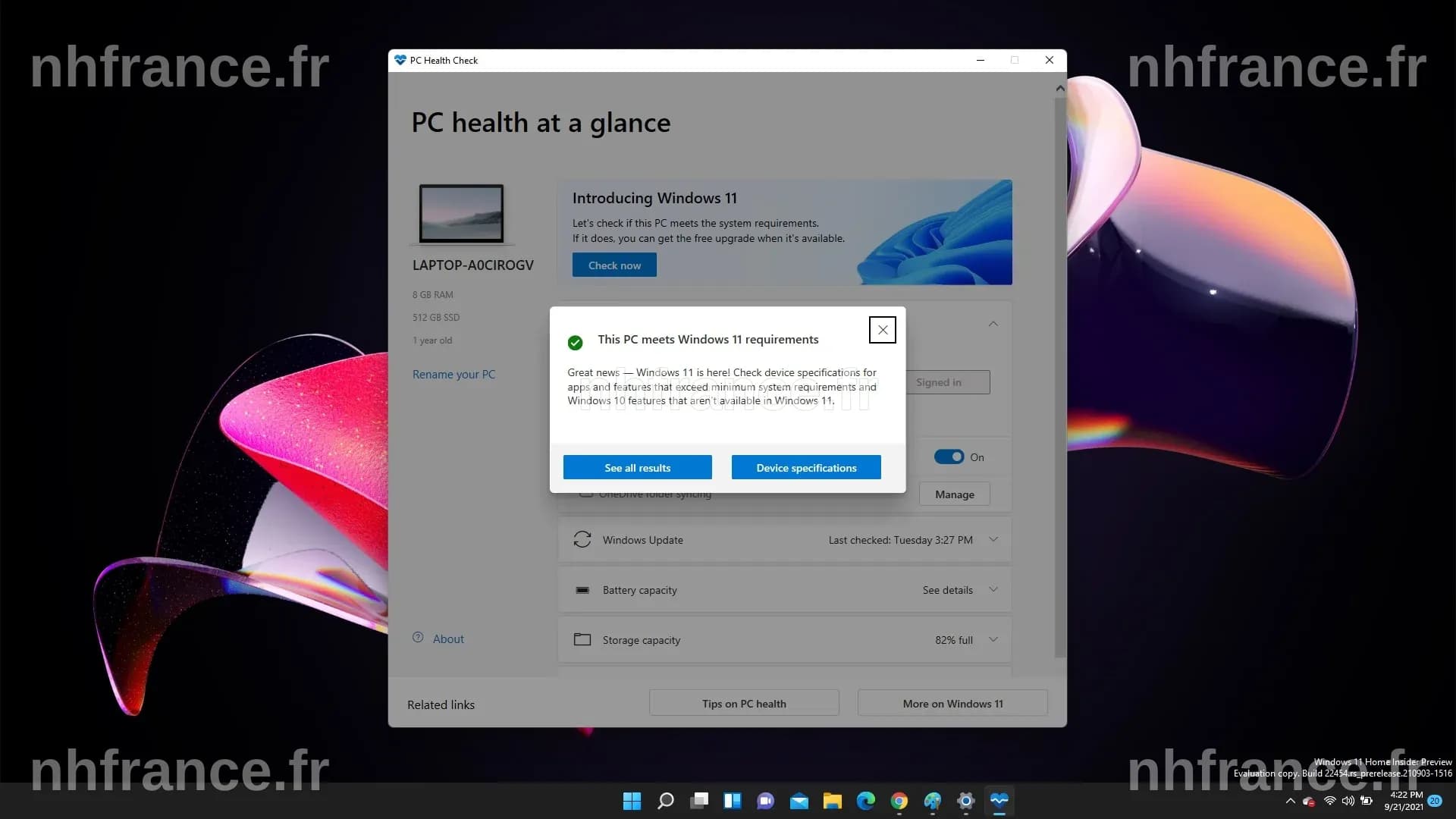Viewport: 1456px width, 819px height.
Task: Open Device specifications from the dialog
Action: [806, 468]
